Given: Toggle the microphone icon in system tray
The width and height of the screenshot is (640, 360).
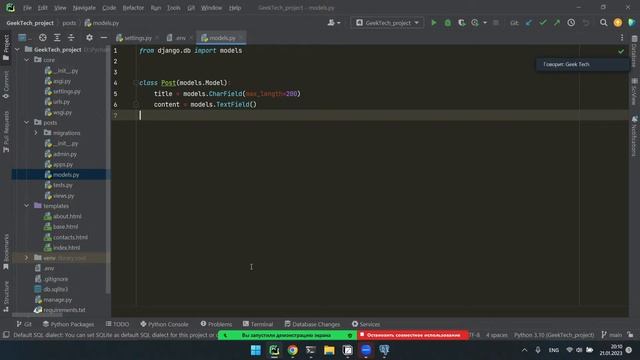Looking at the screenshot, I should (538, 350).
